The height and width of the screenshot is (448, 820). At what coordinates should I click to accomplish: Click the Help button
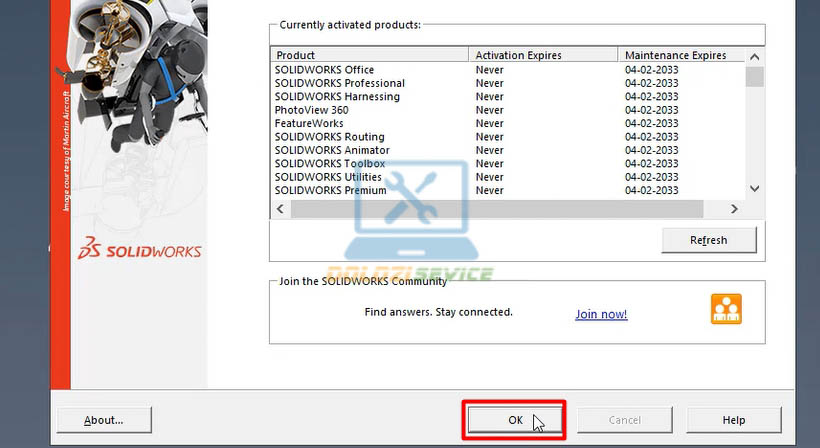(733, 420)
